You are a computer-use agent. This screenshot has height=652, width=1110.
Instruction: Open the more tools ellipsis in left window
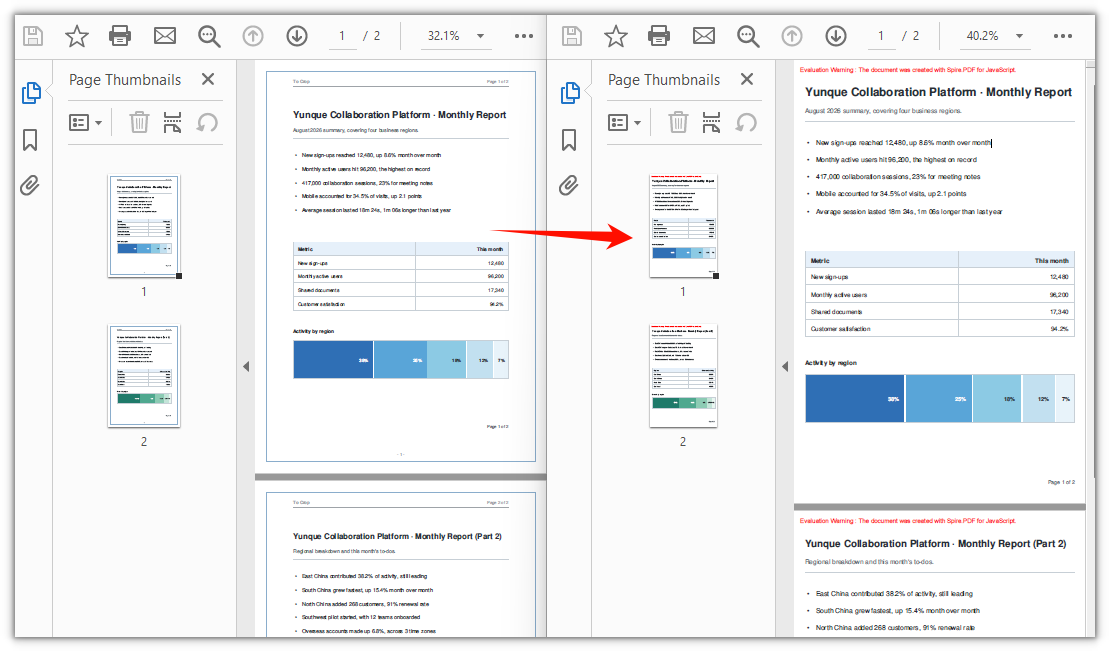click(524, 36)
